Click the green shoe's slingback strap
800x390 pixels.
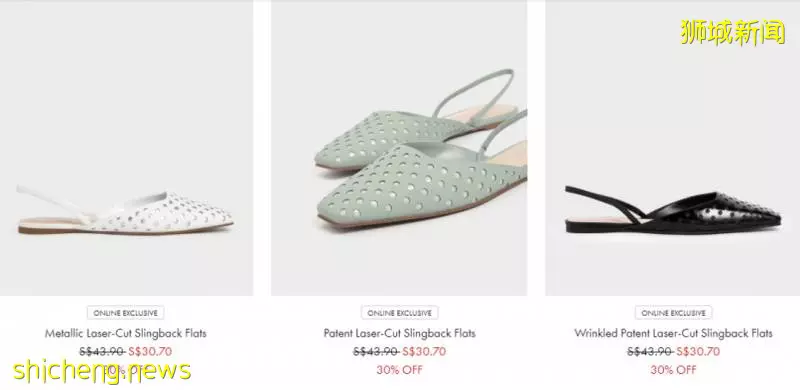[x=474, y=92]
